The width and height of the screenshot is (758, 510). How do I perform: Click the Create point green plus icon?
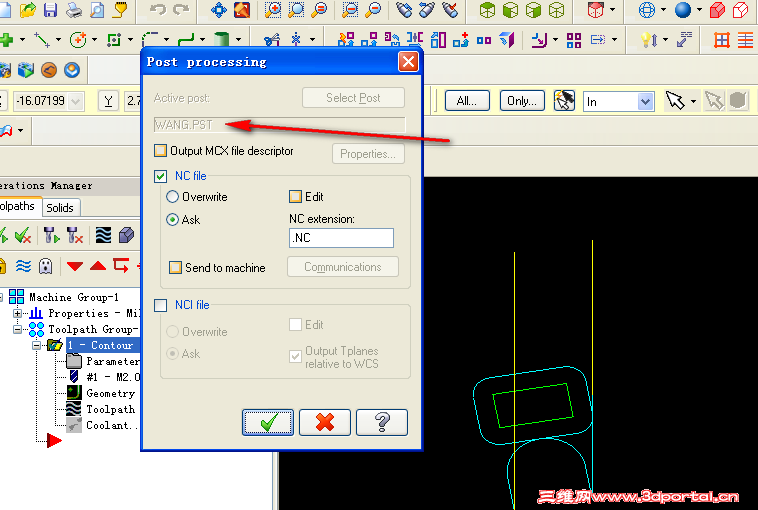coord(6,40)
